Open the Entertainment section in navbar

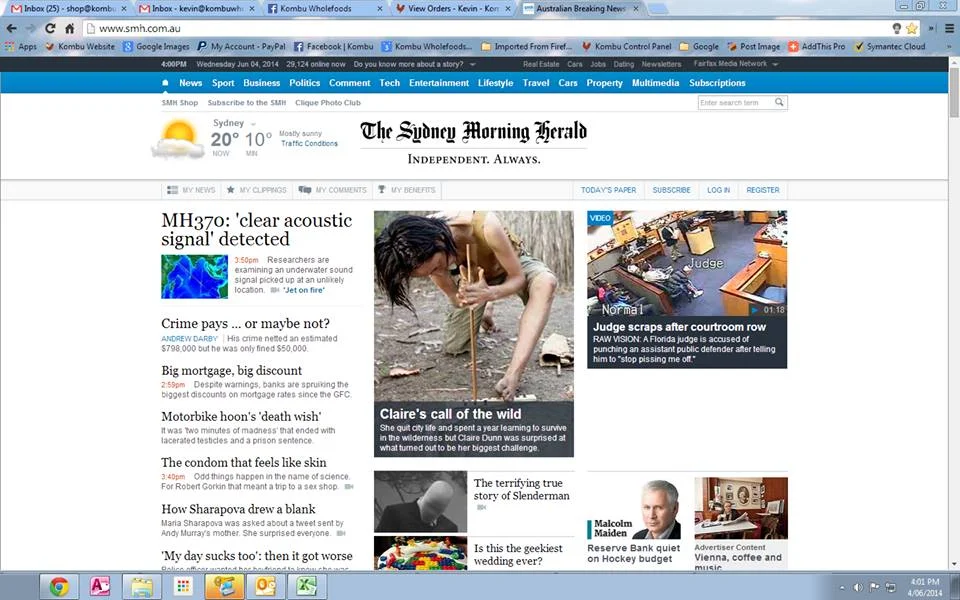coord(439,83)
